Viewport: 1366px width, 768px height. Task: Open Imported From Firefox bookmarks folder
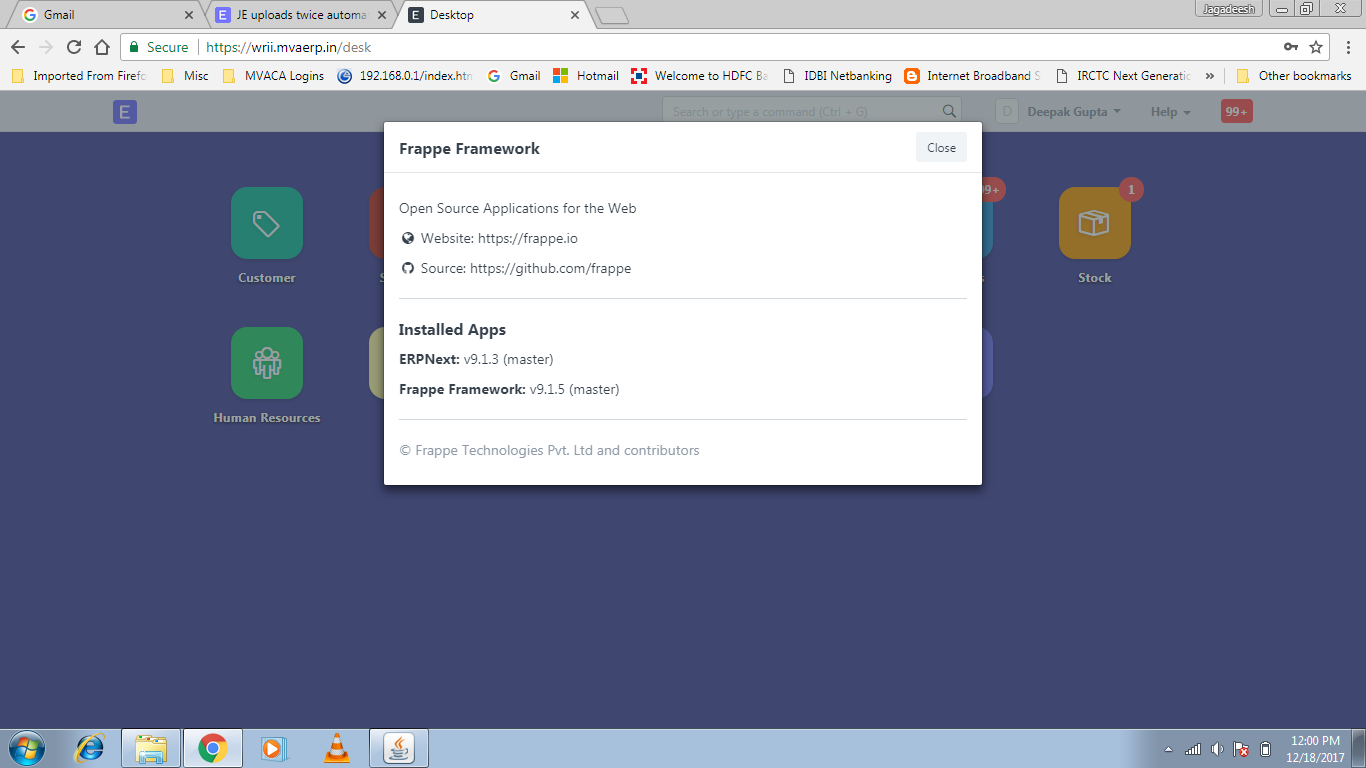click(x=79, y=75)
